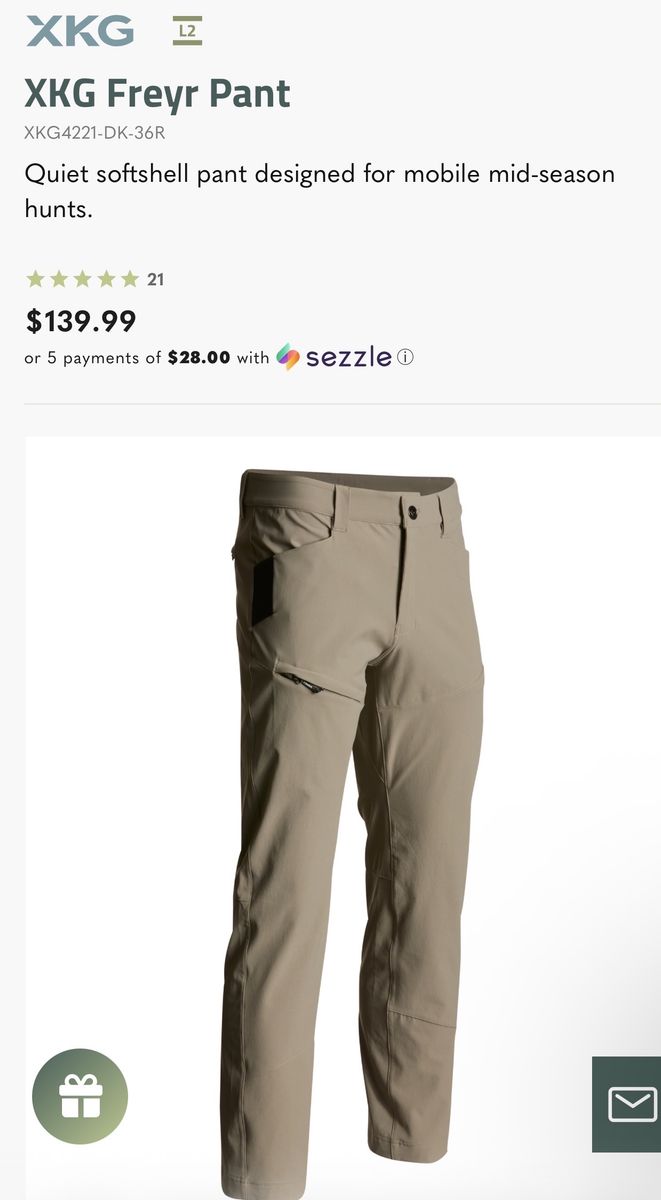661x1200 pixels.
Task: Tap the L2 layer badge icon
Action: (x=187, y=31)
